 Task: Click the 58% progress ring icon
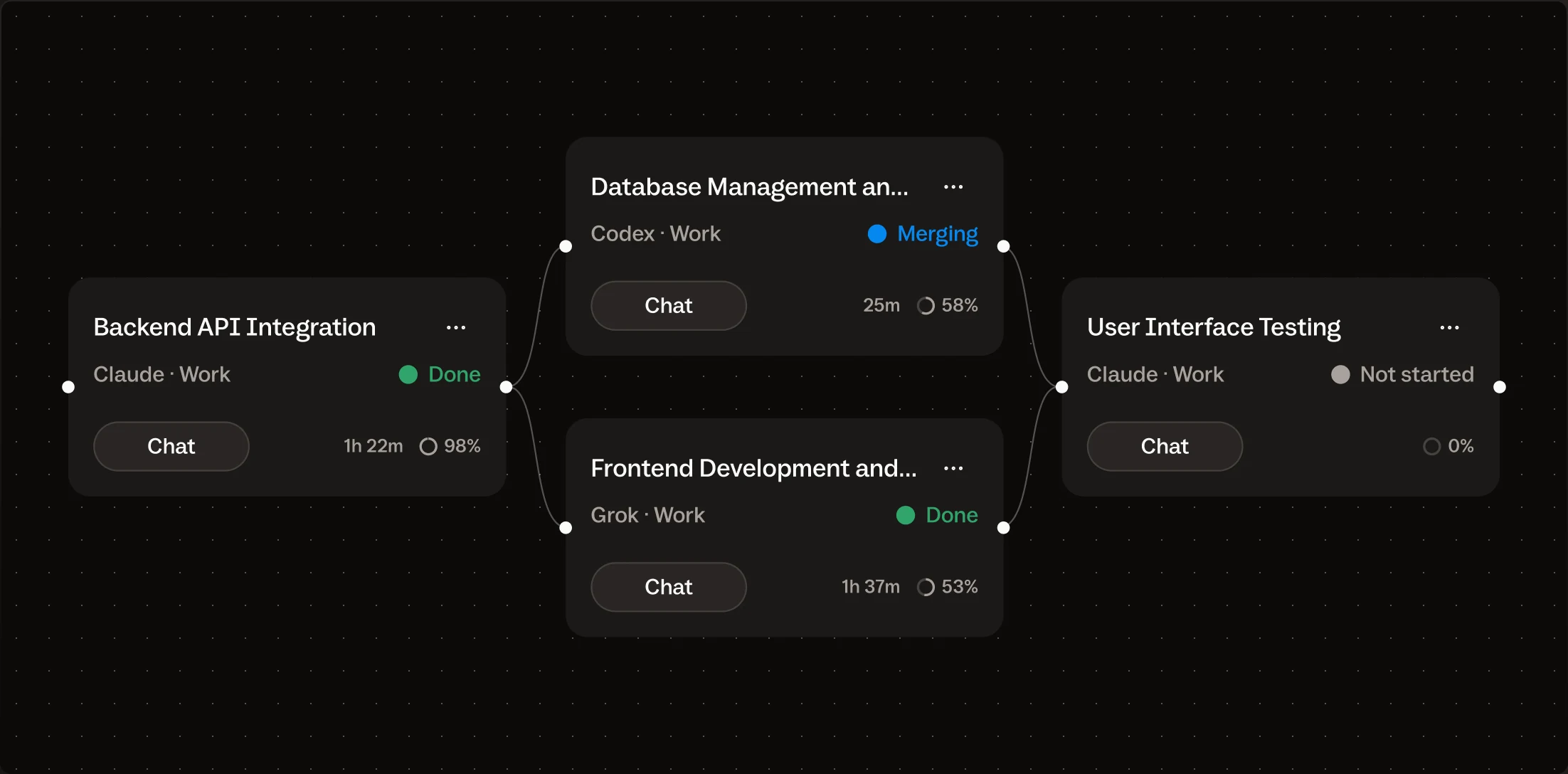click(x=926, y=305)
